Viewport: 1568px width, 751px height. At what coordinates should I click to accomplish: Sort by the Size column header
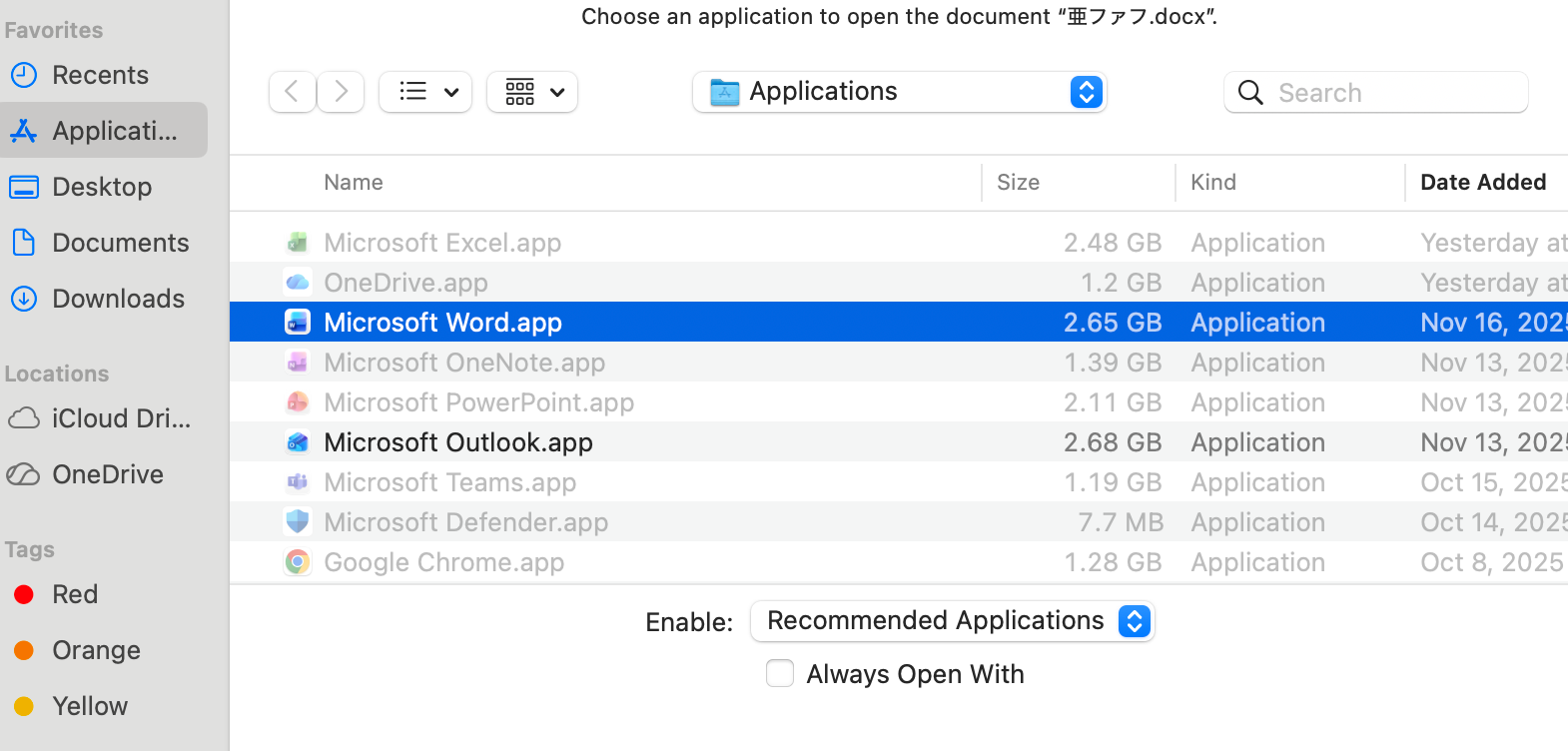(x=1018, y=182)
